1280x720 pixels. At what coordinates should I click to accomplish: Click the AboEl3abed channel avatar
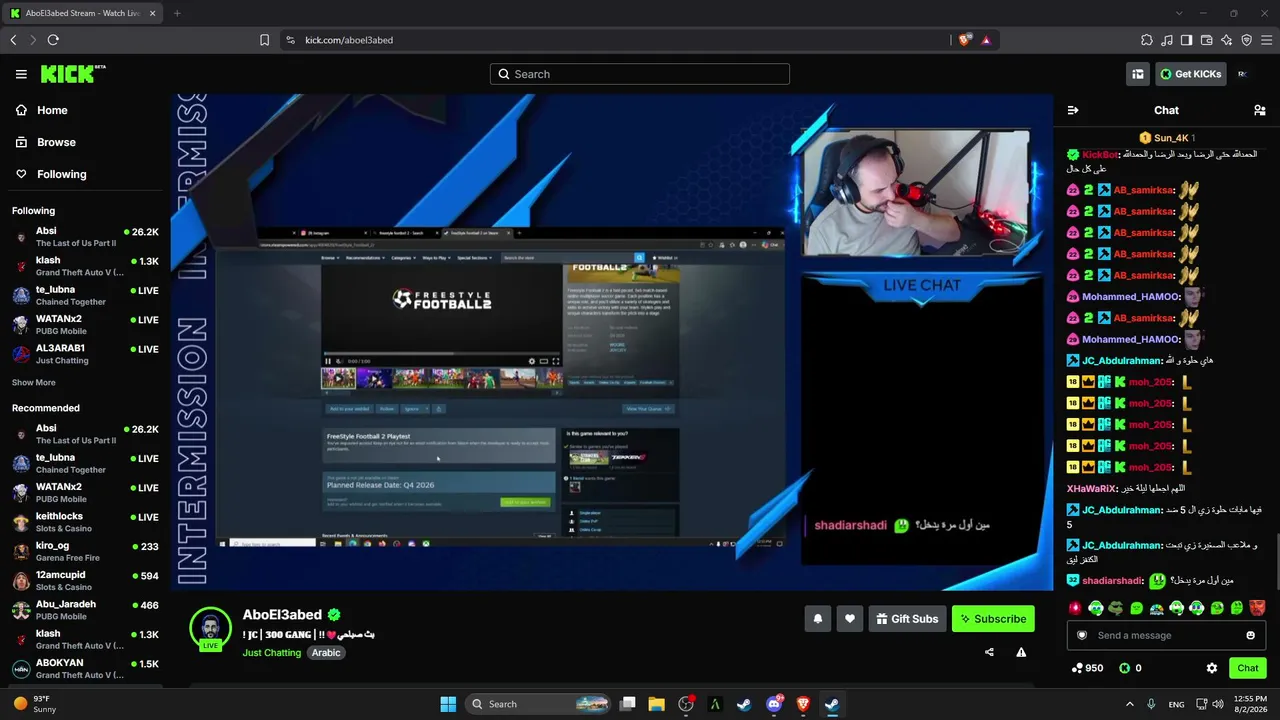pos(210,628)
